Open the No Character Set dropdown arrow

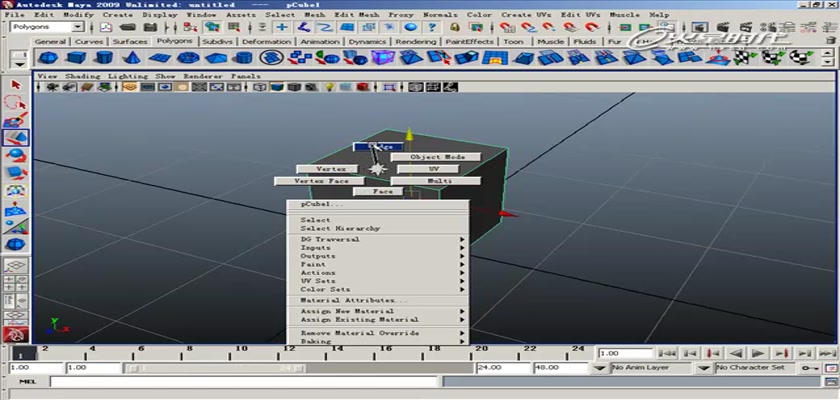(x=704, y=368)
